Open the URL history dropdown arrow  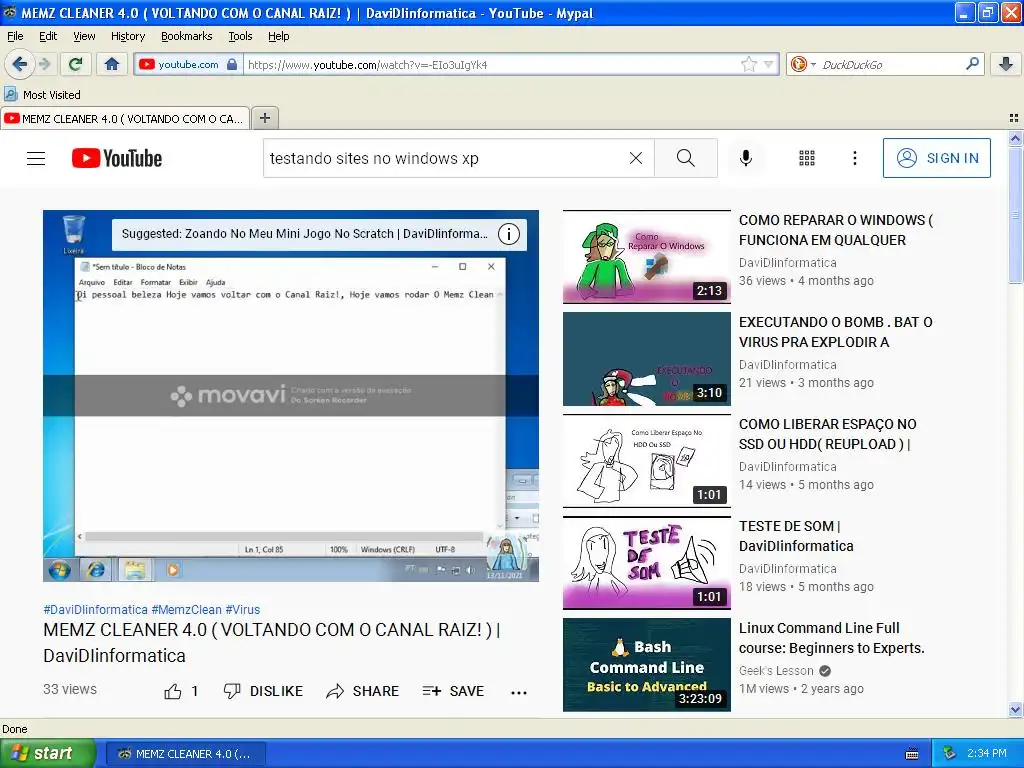(x=769, y=64)
